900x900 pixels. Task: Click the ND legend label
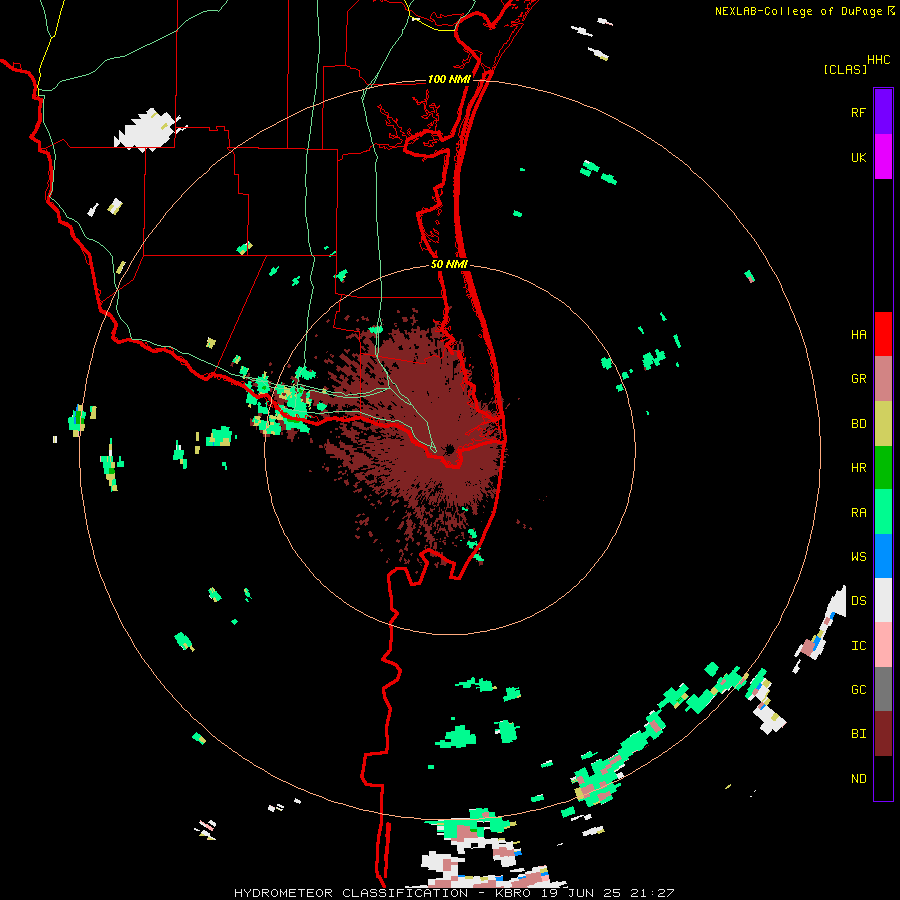(x=858, y=779)
